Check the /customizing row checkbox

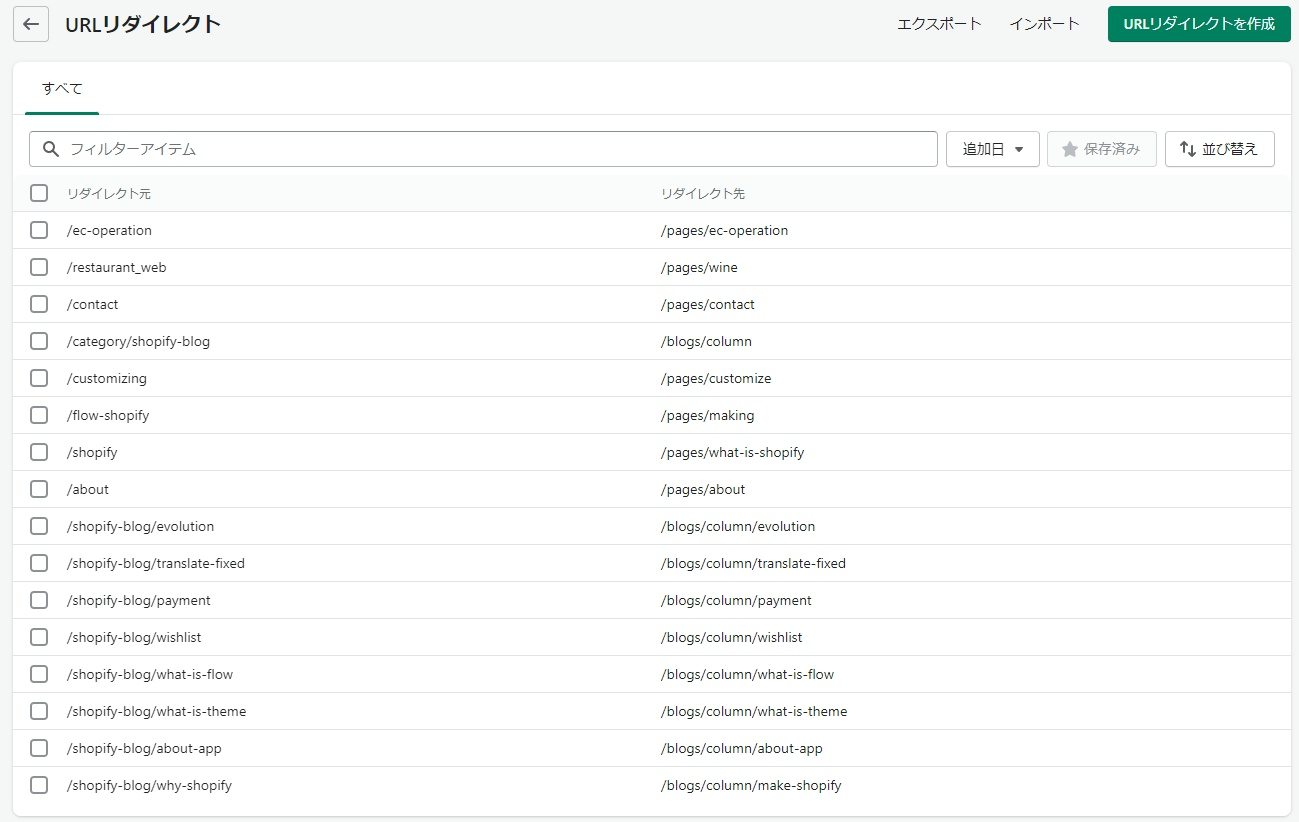pyautogui.click(x=39, y=378)
